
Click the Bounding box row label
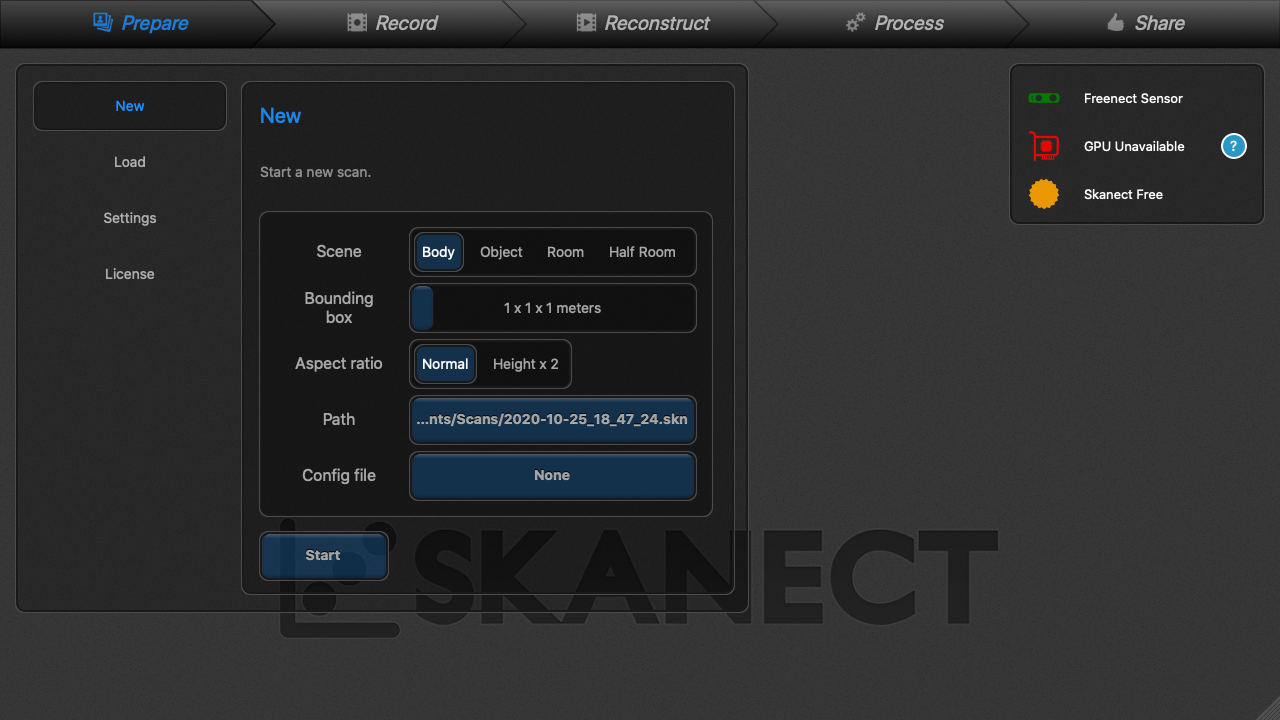pos(339,308)
